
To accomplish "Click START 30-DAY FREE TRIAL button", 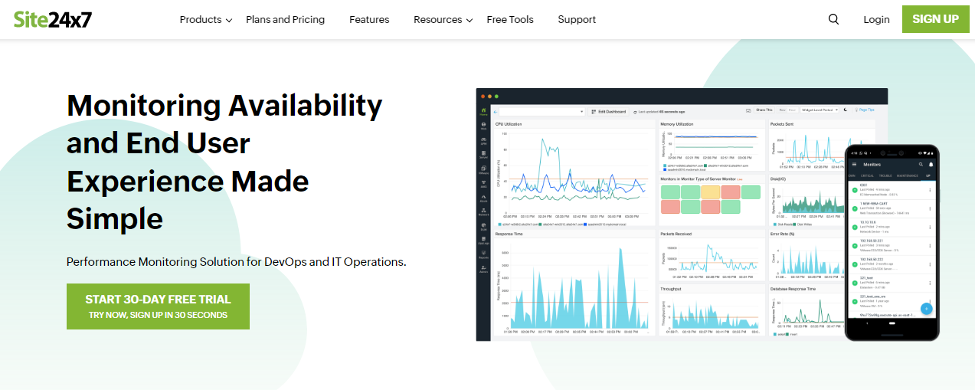I will coord(158,306).
